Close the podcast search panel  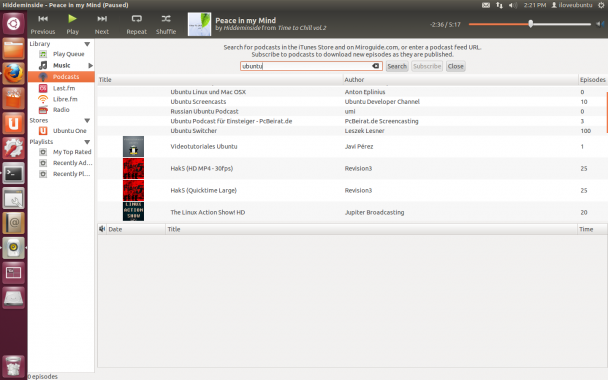click(x=455, y=66)
